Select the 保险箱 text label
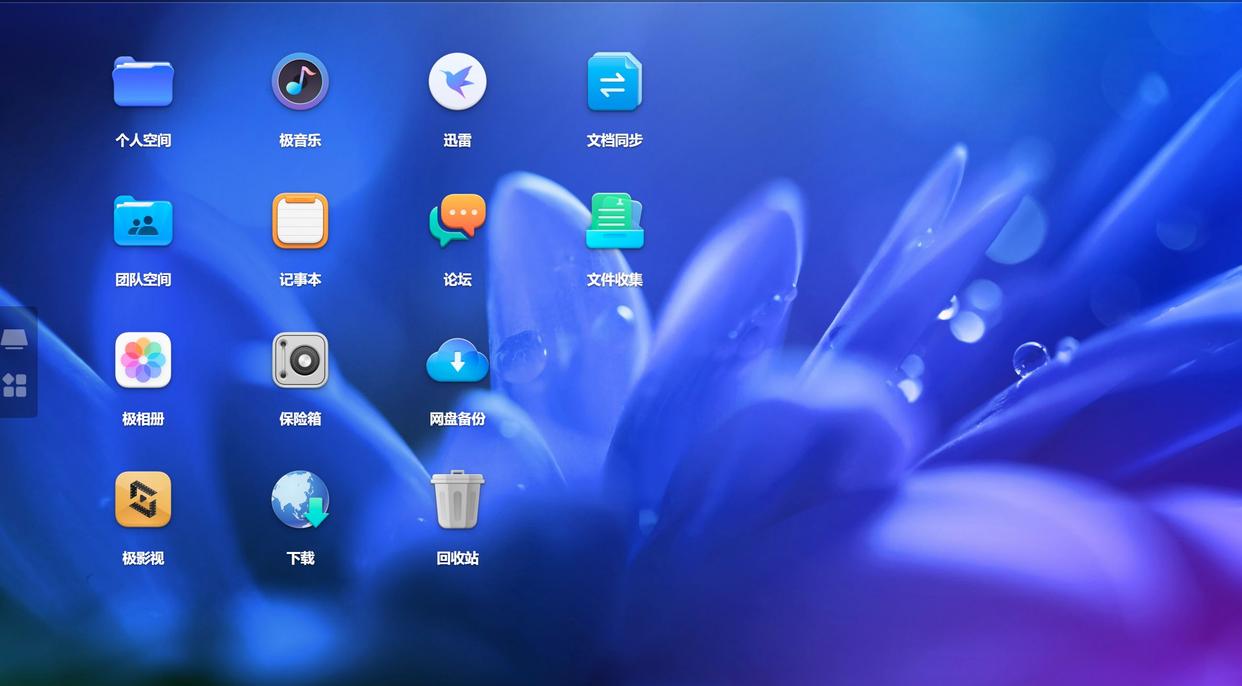Image resolution: width=1242 pixels, height=686 pixels. click(300, 419)
